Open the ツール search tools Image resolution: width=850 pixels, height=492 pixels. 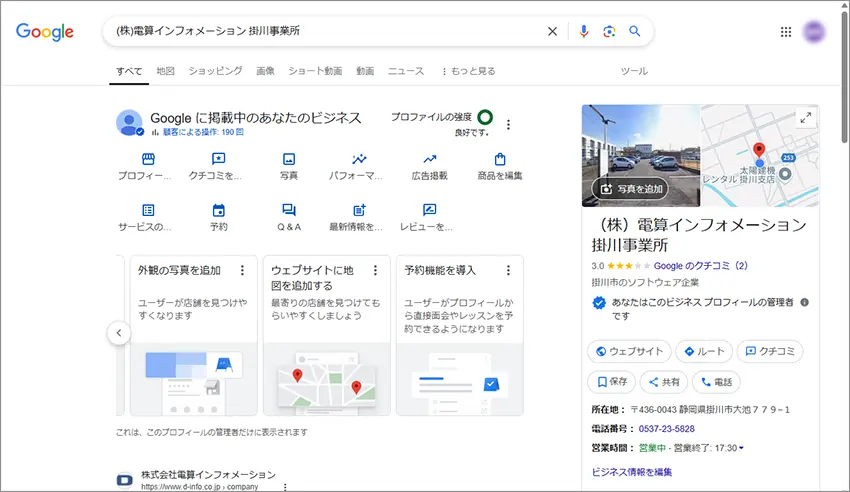(634, 71)
